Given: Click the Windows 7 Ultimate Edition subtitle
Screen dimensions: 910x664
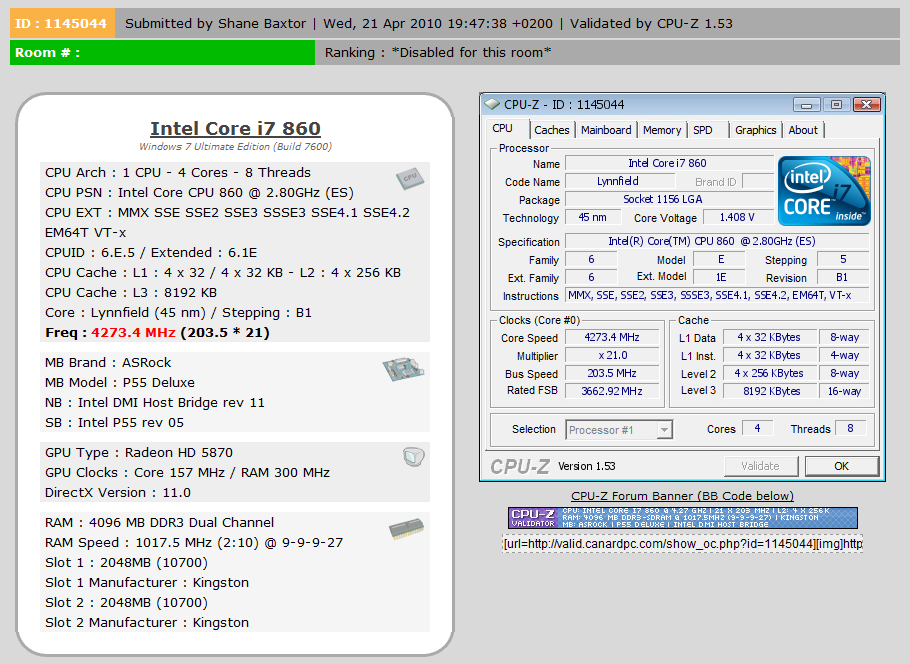Looking at the screenshot, I should coord(235,146).
